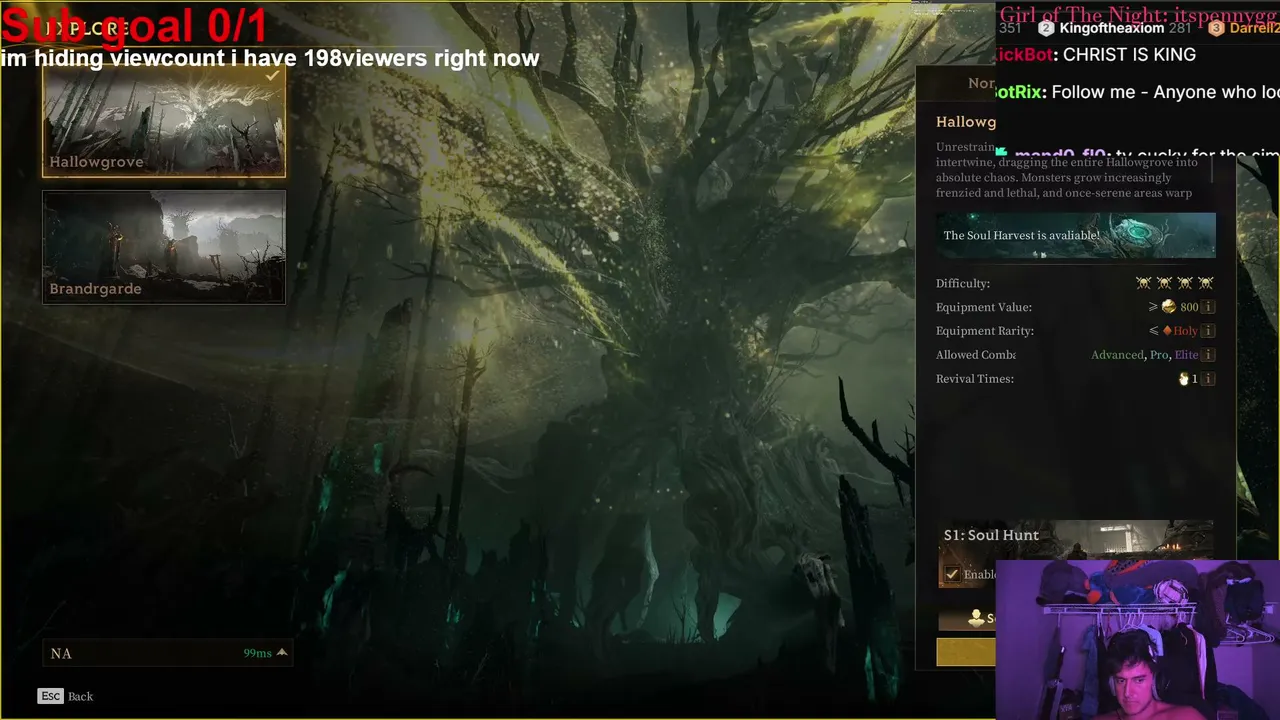Click the Equipment Value label
The image size is (1280, 720).
(x=984, y=307)
